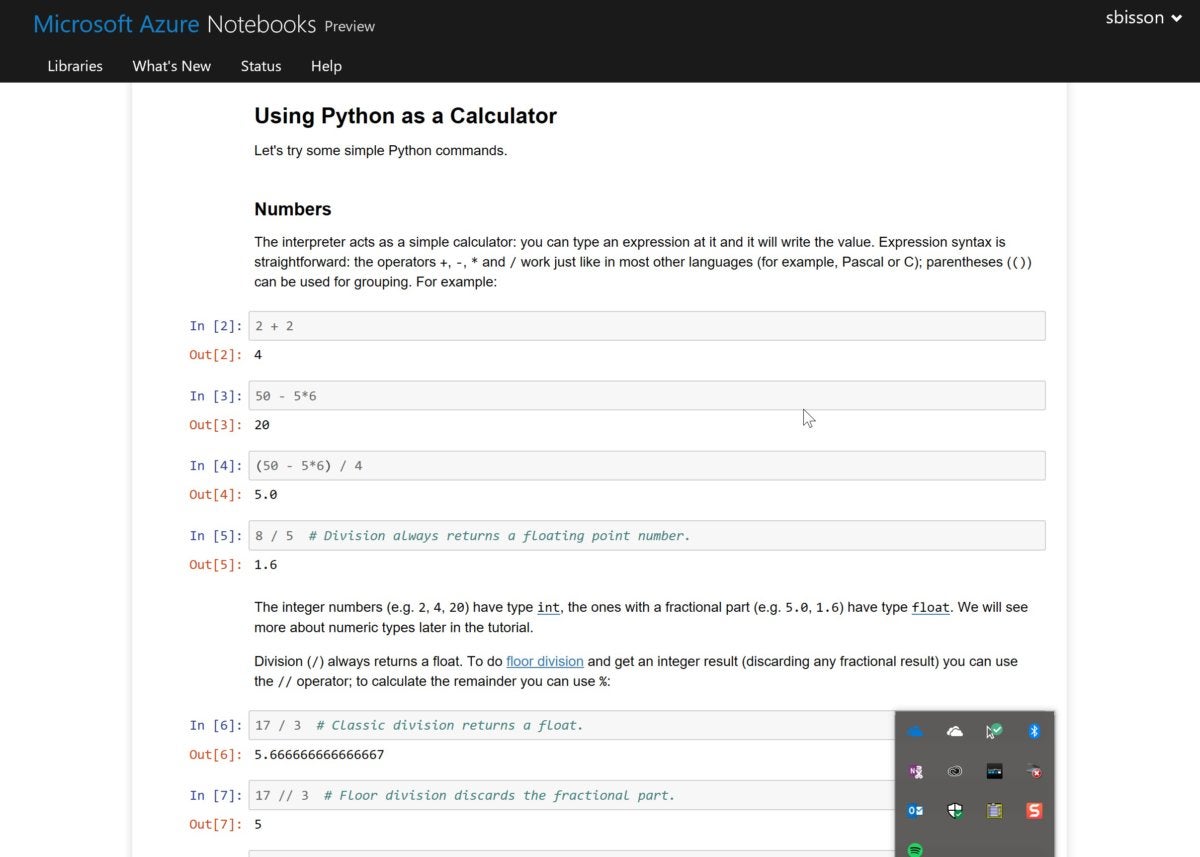
Task: Click the black square tray icon
Action: coord(994,771)
